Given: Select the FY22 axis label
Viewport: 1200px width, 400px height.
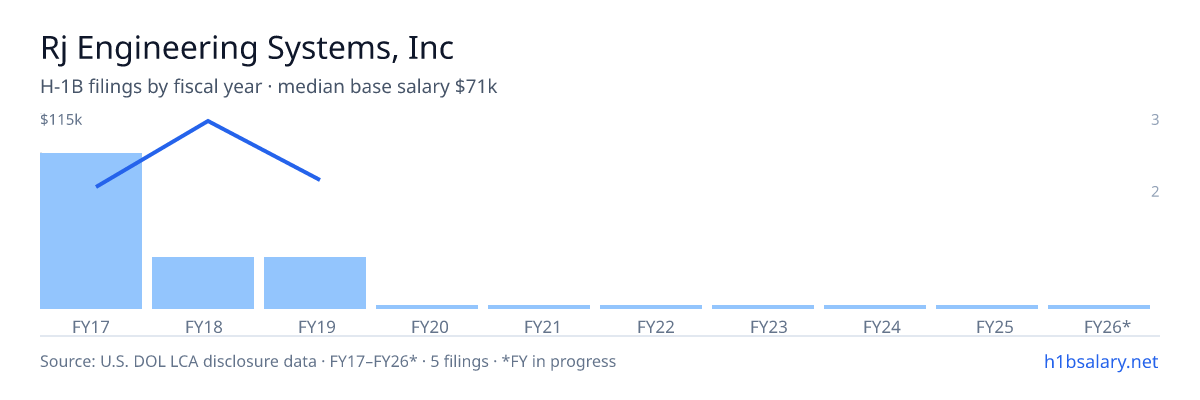Looking at the screenshot, I should 651,327.
